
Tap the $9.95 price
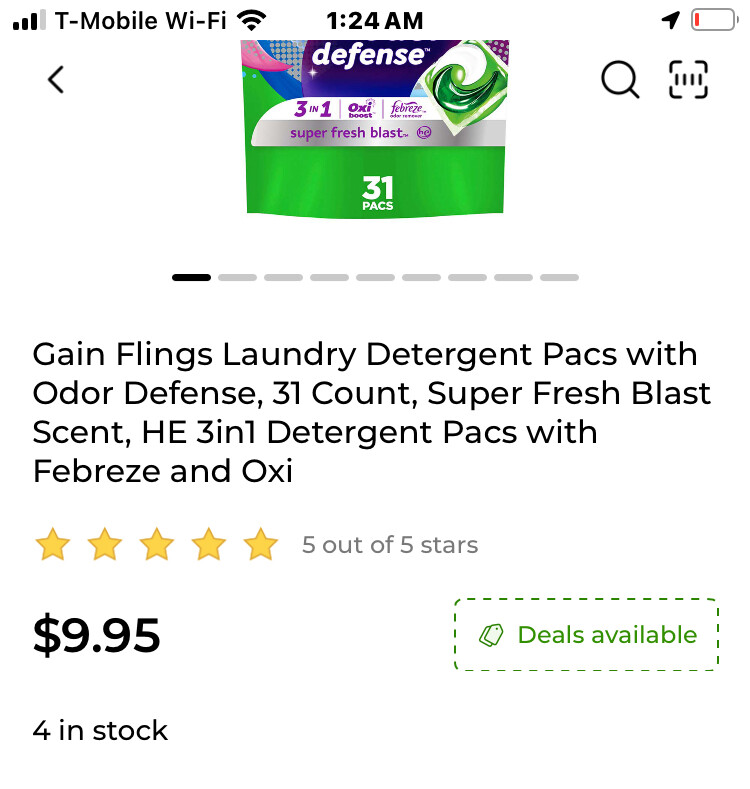97,635
